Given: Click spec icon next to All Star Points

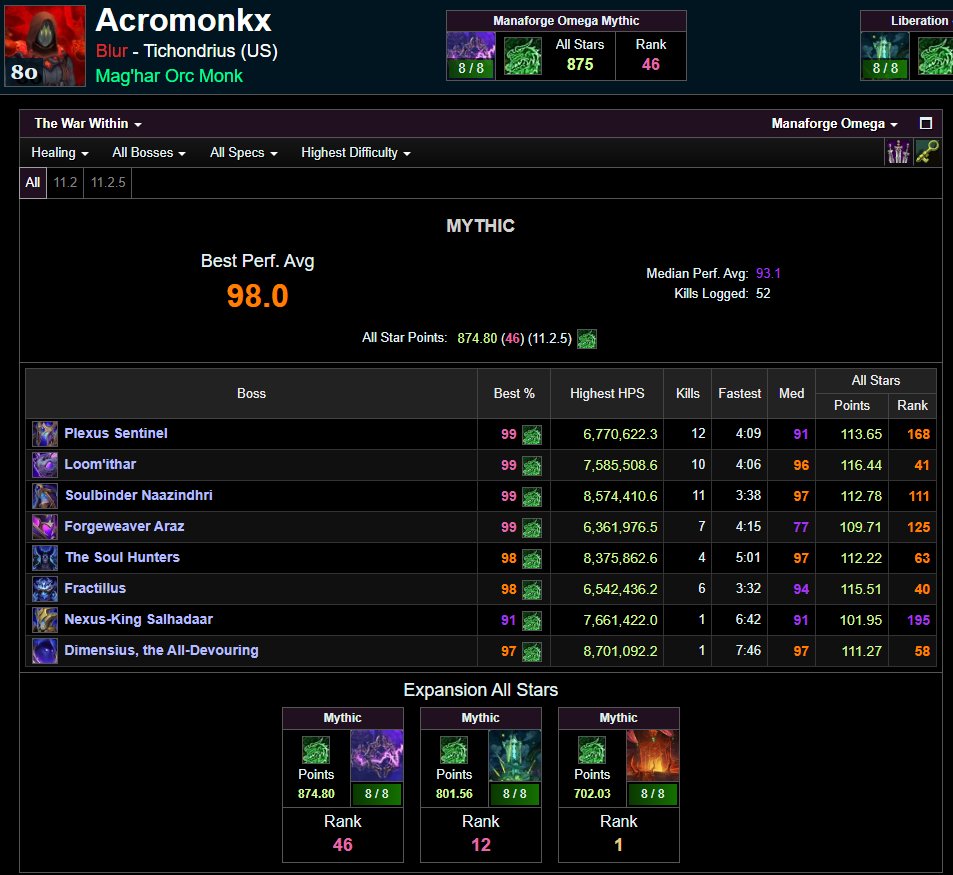Looking at the screenshot, I should tap(587, 339).
